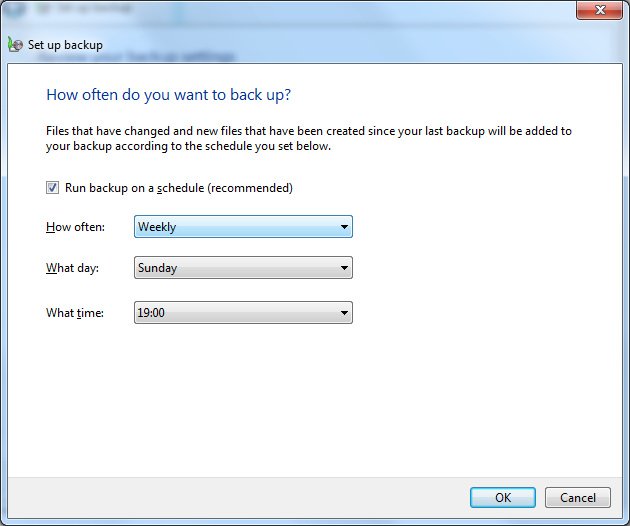
Task: Close the backup dialog with red X
Action: (x=600, y=10)
